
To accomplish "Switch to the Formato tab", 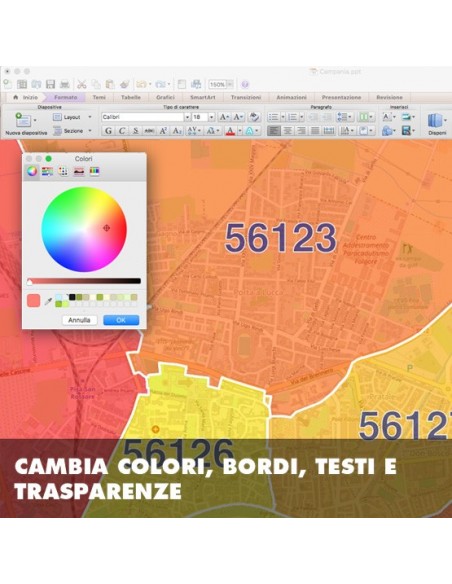I will [x=66, y=97].
